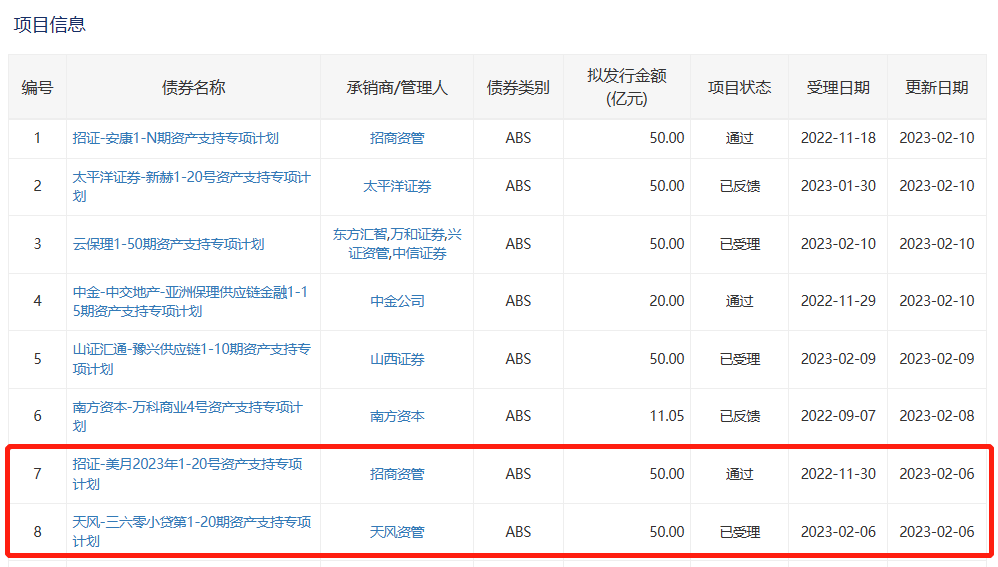
Task: Open bond link 云保理1-50期资产支持专项计划
Action: coord(169,244)
